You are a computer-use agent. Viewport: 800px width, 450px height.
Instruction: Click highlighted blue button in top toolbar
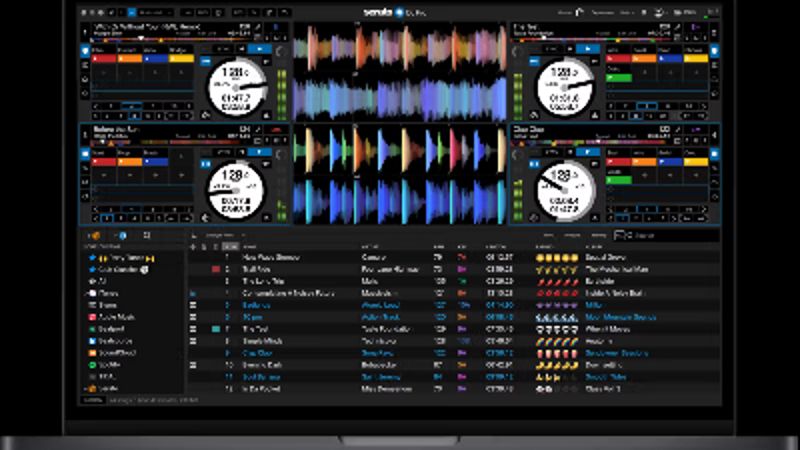(x=132, y=12)
